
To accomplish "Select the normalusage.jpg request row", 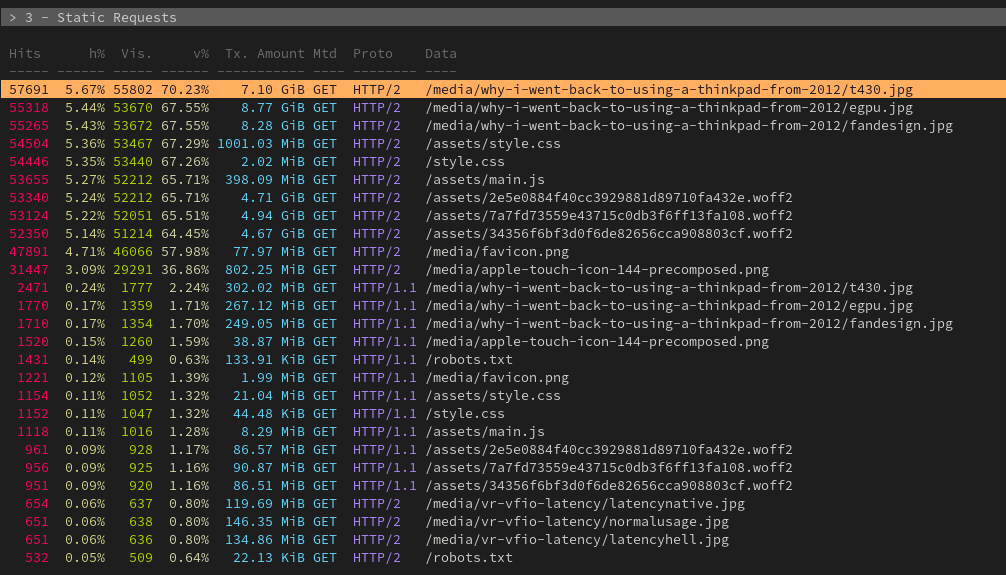I will click(x=576, y=522).
